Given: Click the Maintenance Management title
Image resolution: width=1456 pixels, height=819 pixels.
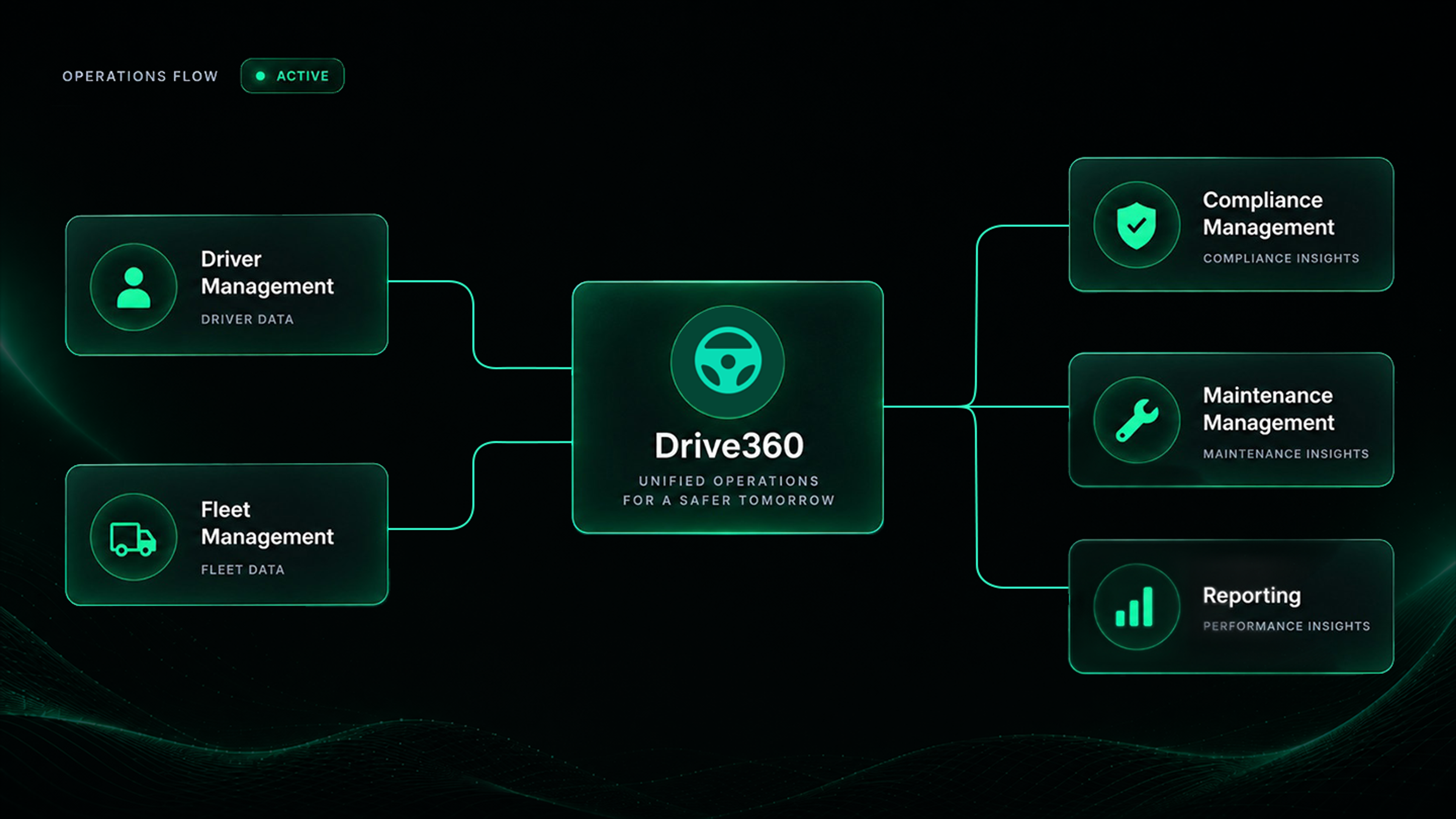Looking at the screenshot, I should tap(1268, 409).
